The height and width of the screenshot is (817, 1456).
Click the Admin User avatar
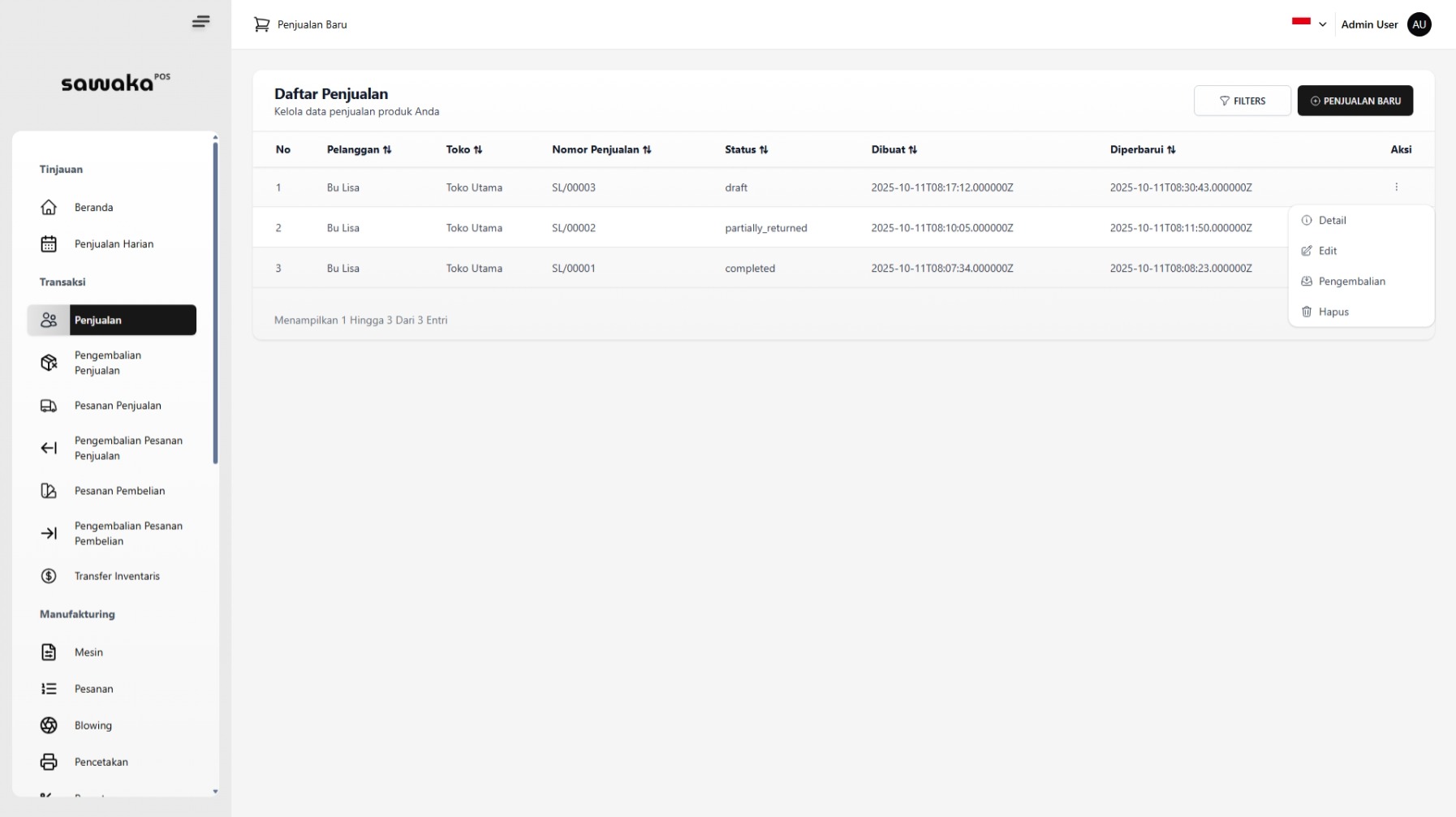pyautogui.click(x=1419, y=24)
